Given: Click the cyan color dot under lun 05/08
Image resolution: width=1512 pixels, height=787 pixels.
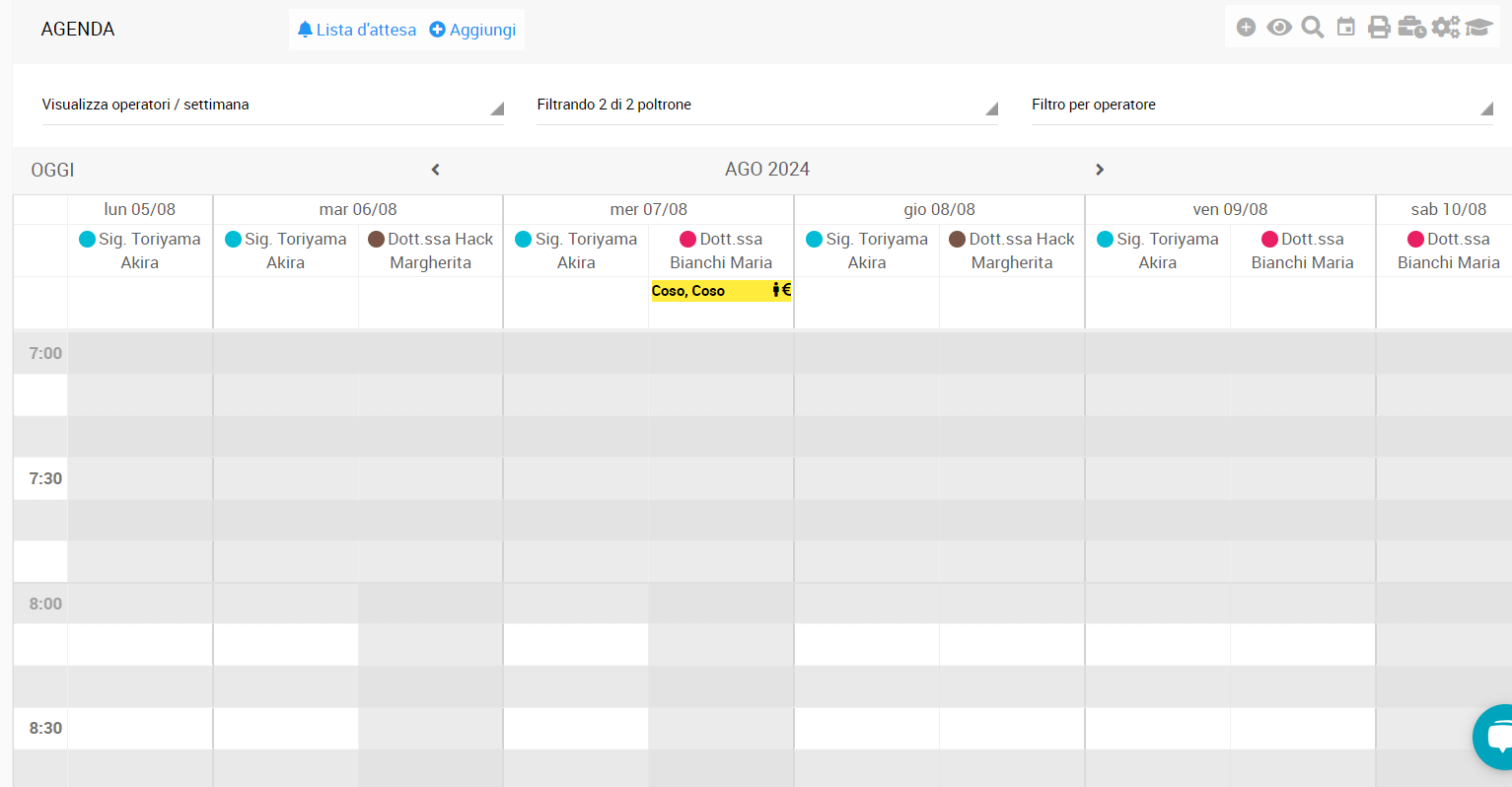Looking at the screenshot, I should (x=87, y=239).
